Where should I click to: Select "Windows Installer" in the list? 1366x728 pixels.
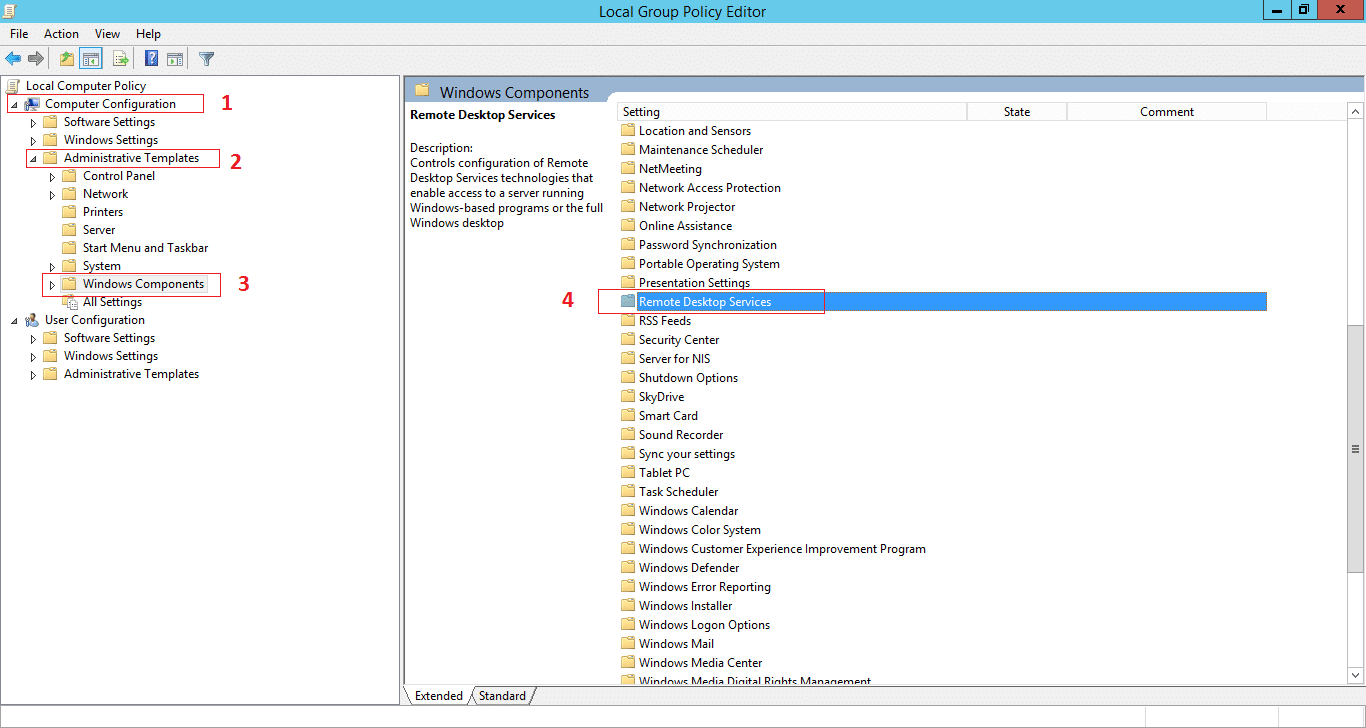click(x=686, y=606)
